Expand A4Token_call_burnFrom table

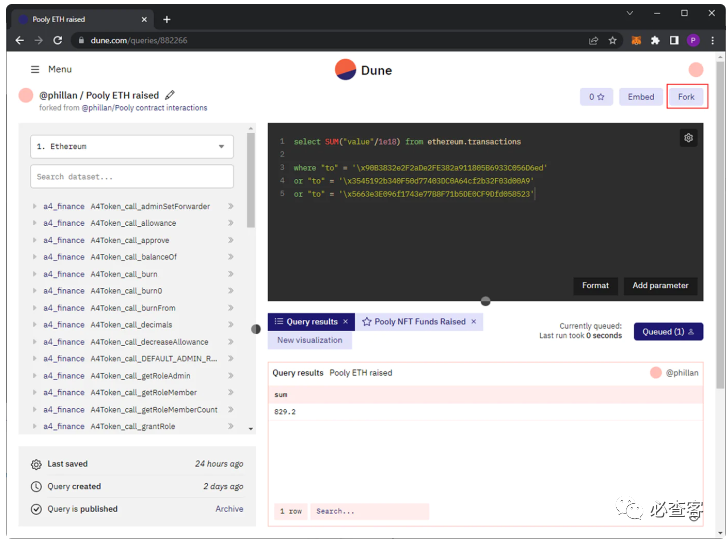point(34,308)
